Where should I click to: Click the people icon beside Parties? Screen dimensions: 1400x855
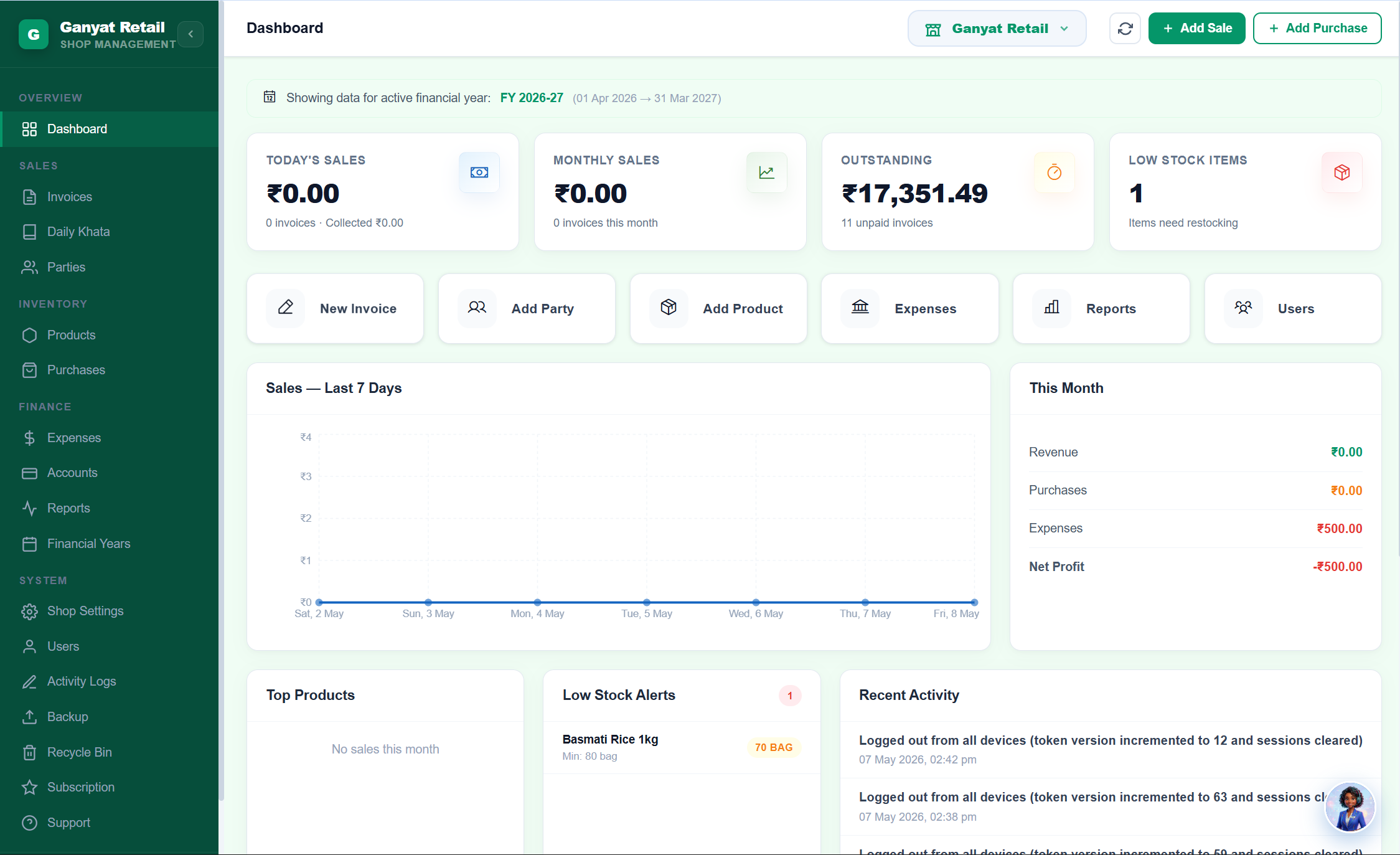coord(29,267)
